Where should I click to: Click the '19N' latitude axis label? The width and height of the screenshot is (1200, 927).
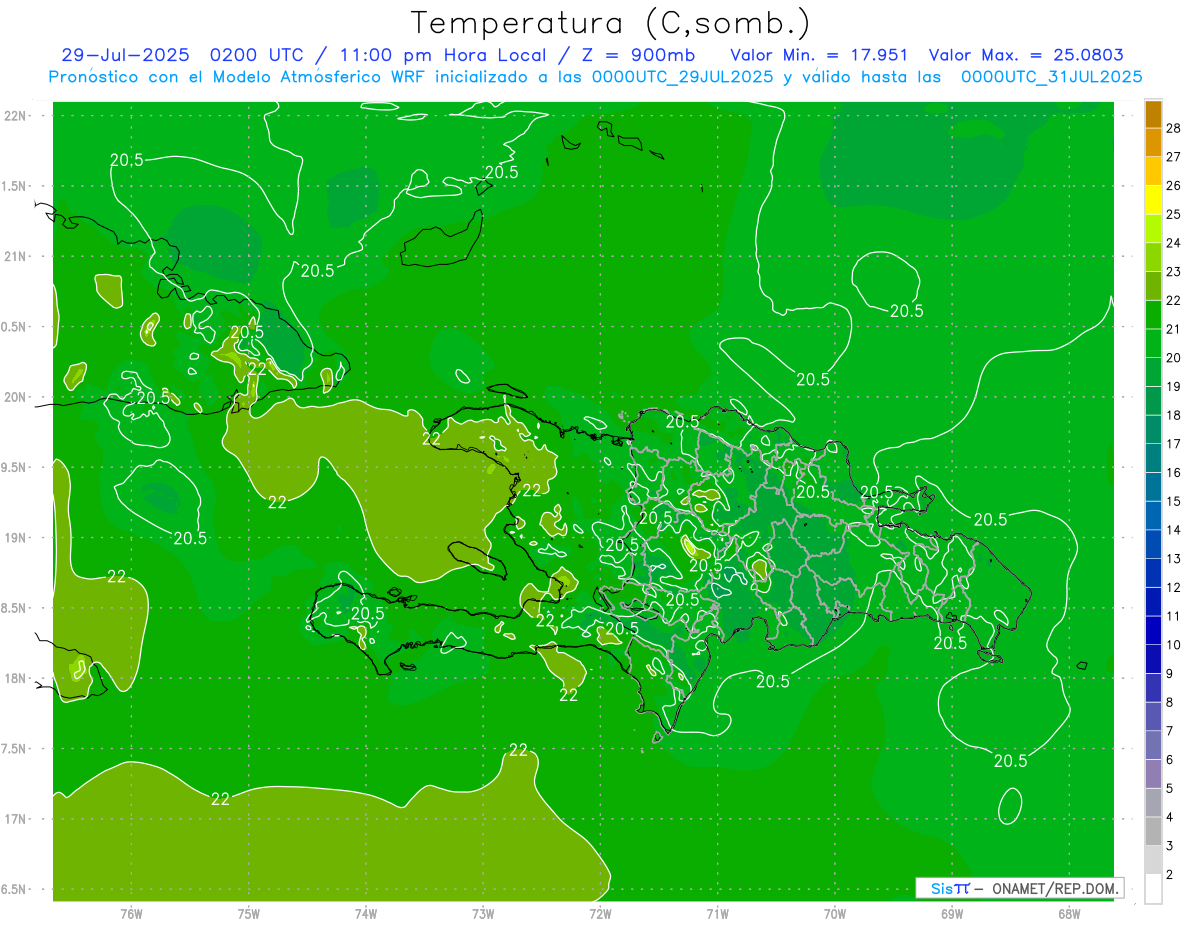pyautogui.click(x=16, y=538)
